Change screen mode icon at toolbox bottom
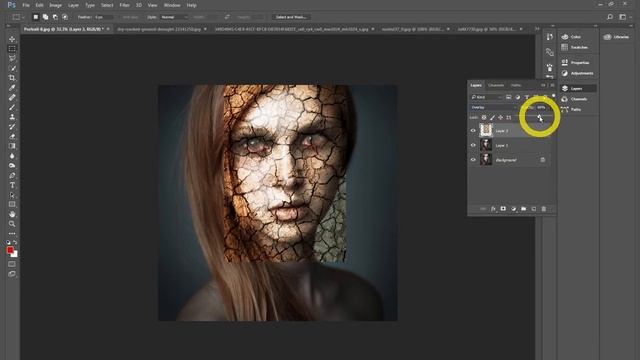640x360 pixels. tap(12, 274)
